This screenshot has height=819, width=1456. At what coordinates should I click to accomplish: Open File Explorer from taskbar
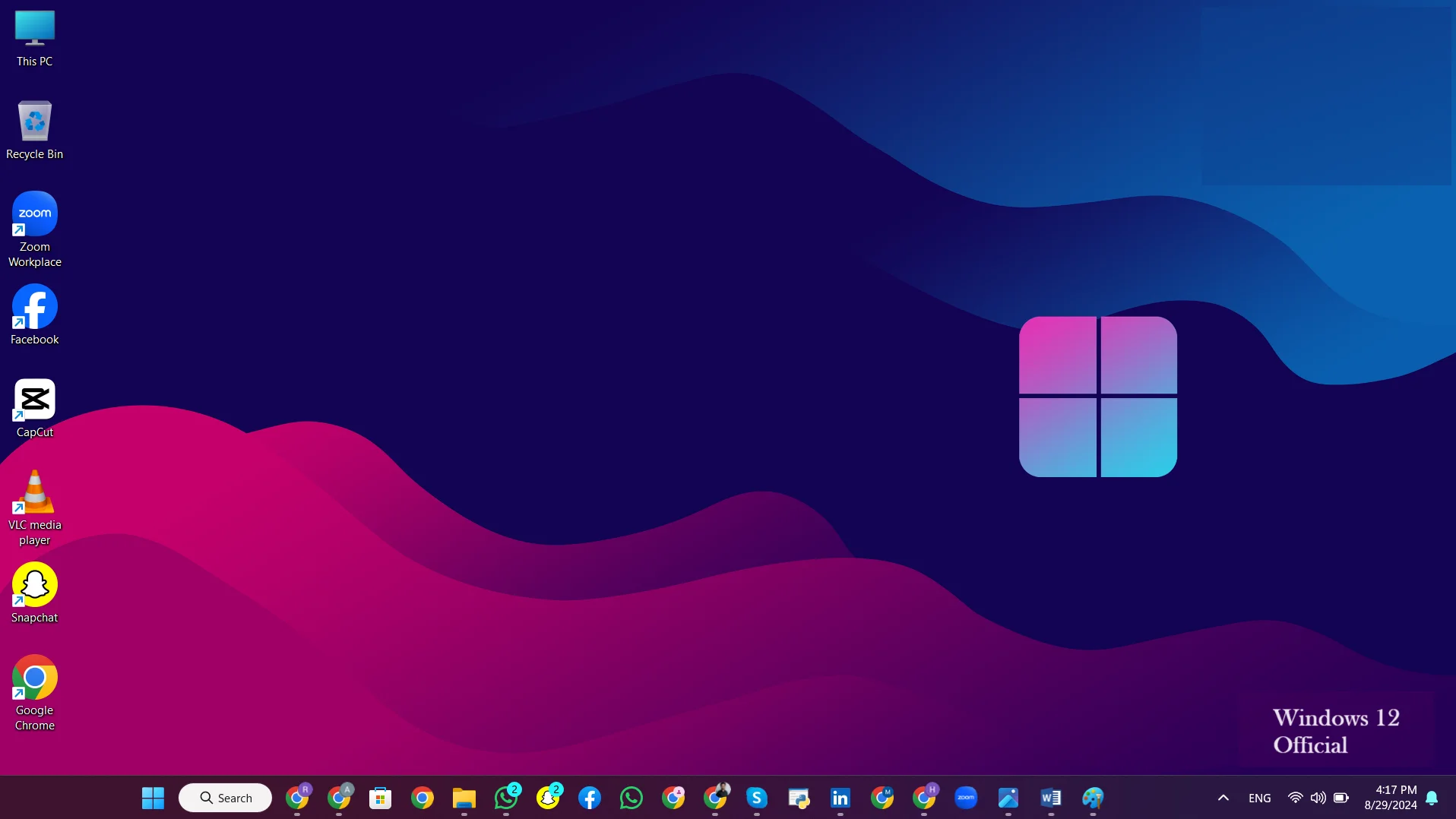point(464,798)
